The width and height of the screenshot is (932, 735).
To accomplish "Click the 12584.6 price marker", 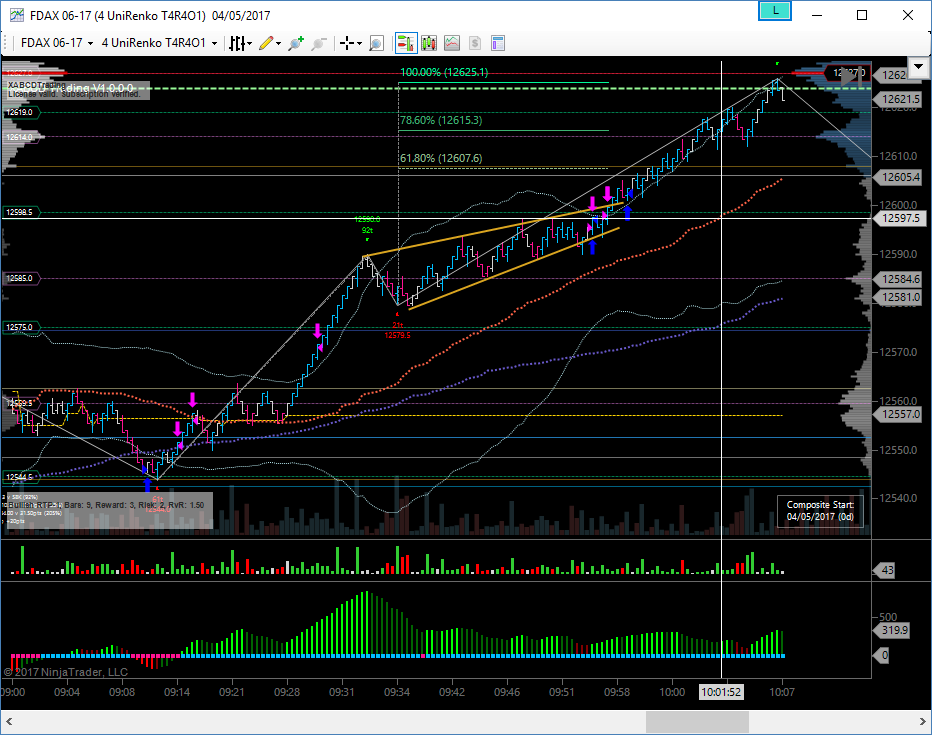I will click(x=898, y=279).
